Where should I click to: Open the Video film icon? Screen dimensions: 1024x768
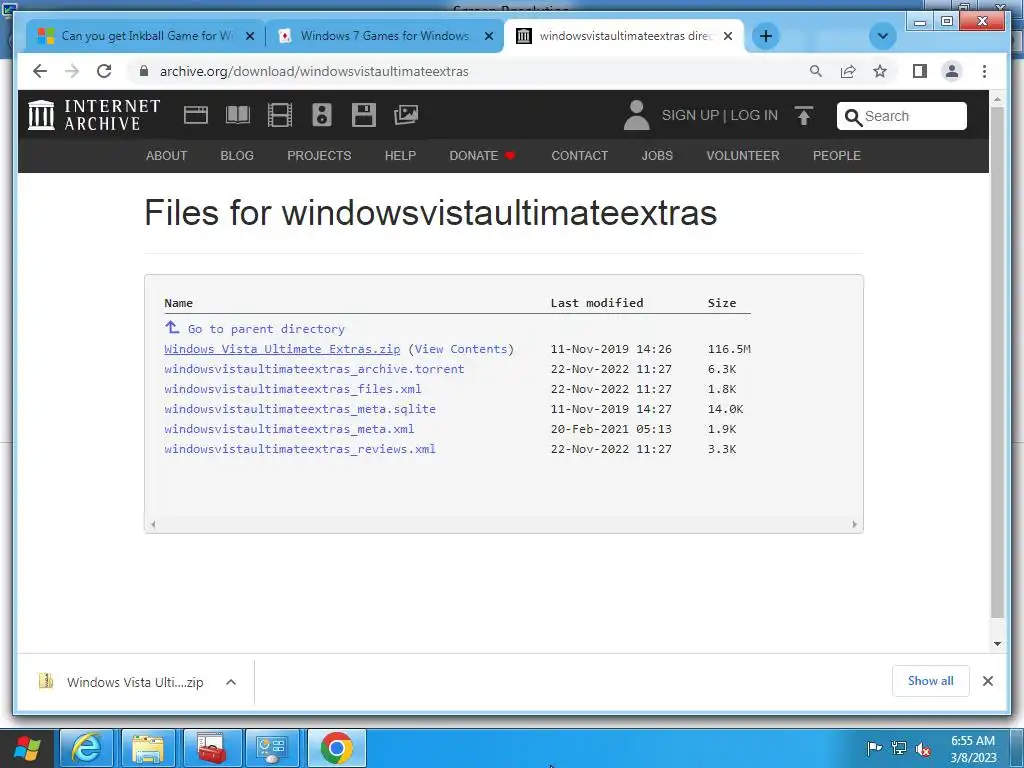coord(280,115)
